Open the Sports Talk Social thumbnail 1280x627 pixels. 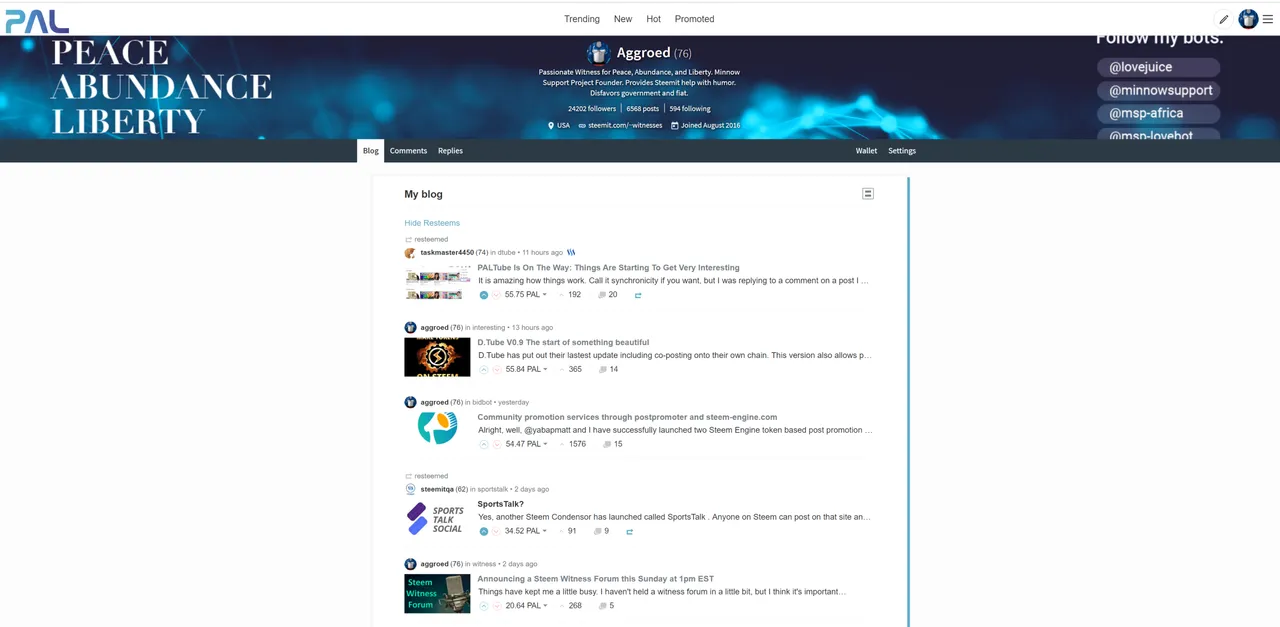click(x=437, y=519)
